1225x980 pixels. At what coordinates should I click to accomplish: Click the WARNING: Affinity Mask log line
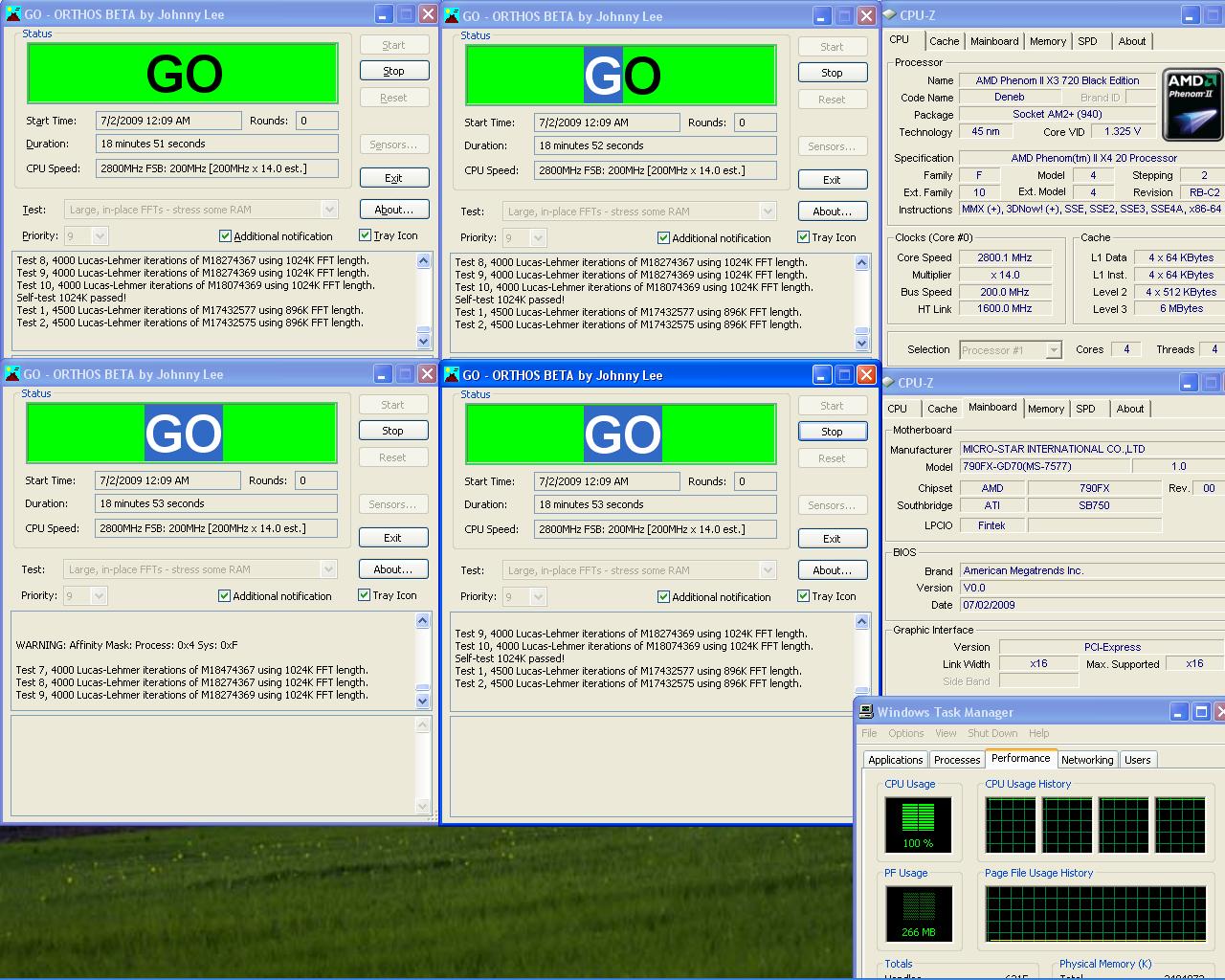coord(126,645)
